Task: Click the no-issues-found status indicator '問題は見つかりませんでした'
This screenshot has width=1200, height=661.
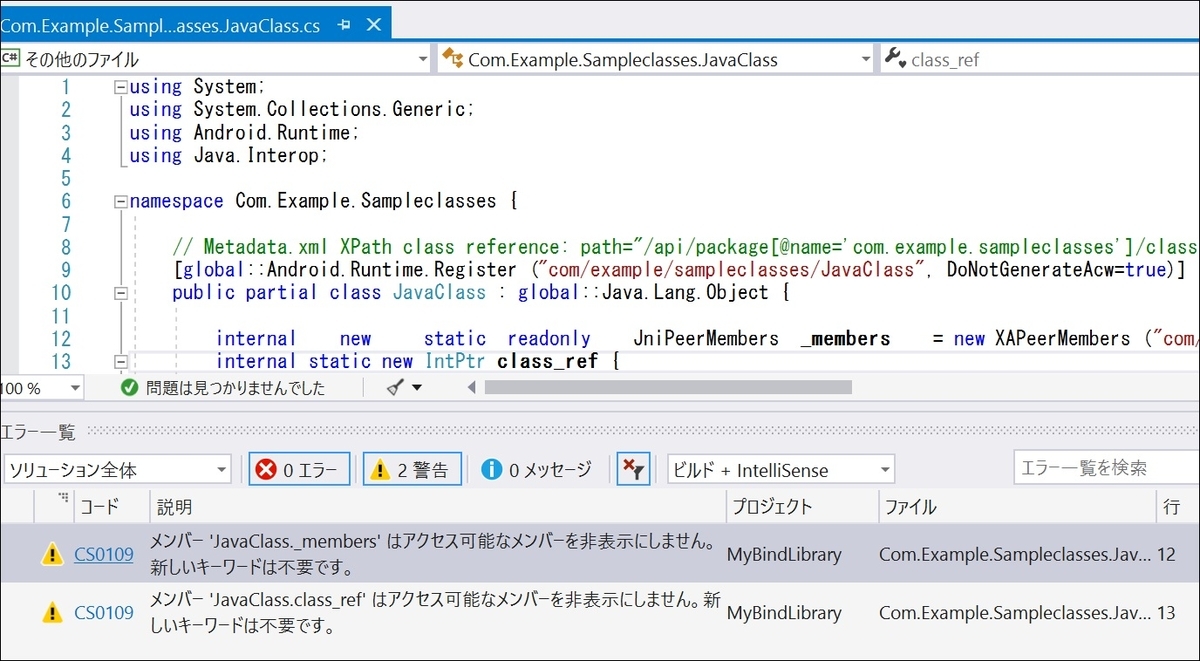Action: (x=222, y=388)
